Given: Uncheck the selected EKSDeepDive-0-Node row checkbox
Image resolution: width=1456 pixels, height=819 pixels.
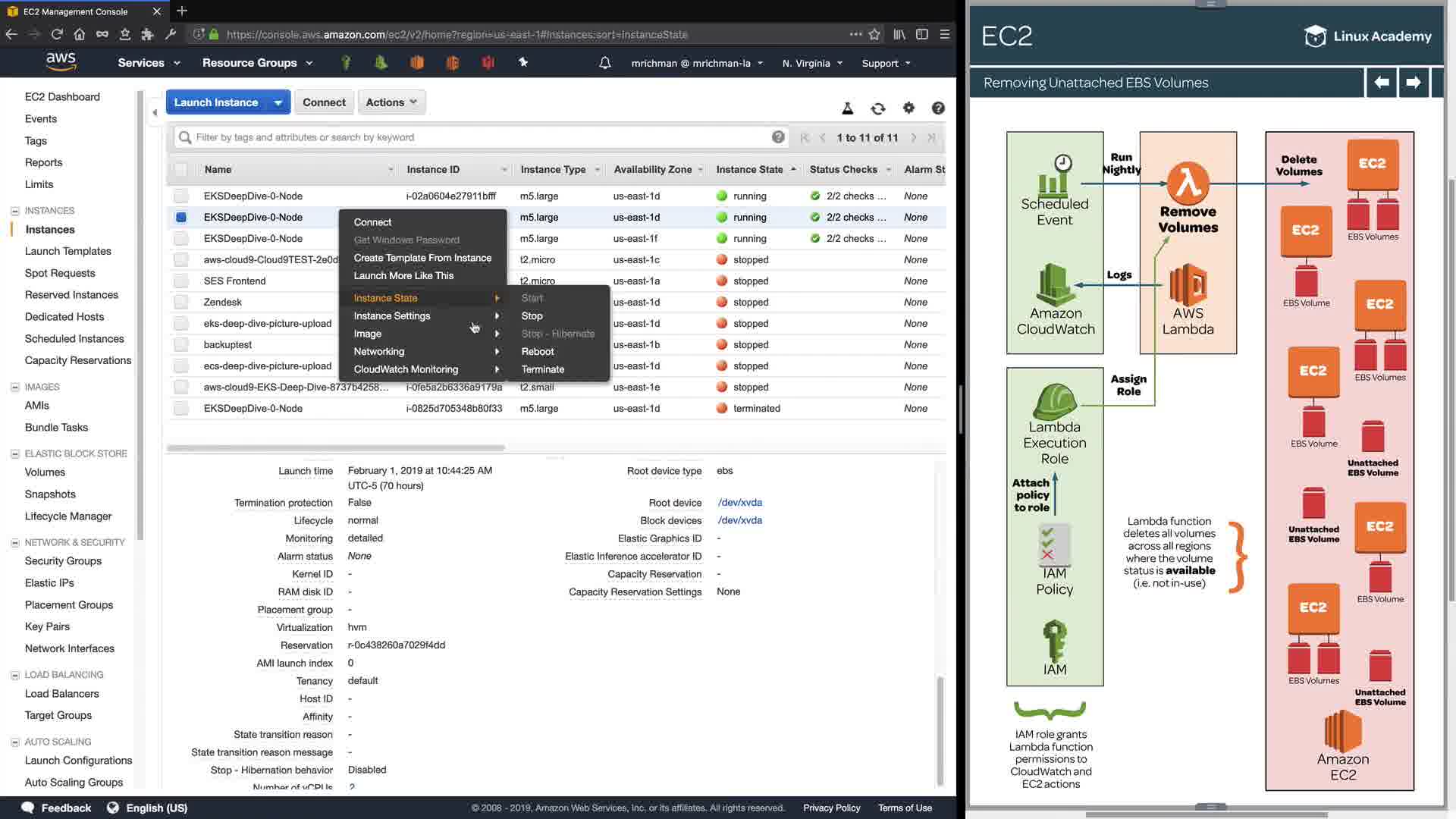Looking at the screenshot, I should pyautogui.click(x=180, y=217).
